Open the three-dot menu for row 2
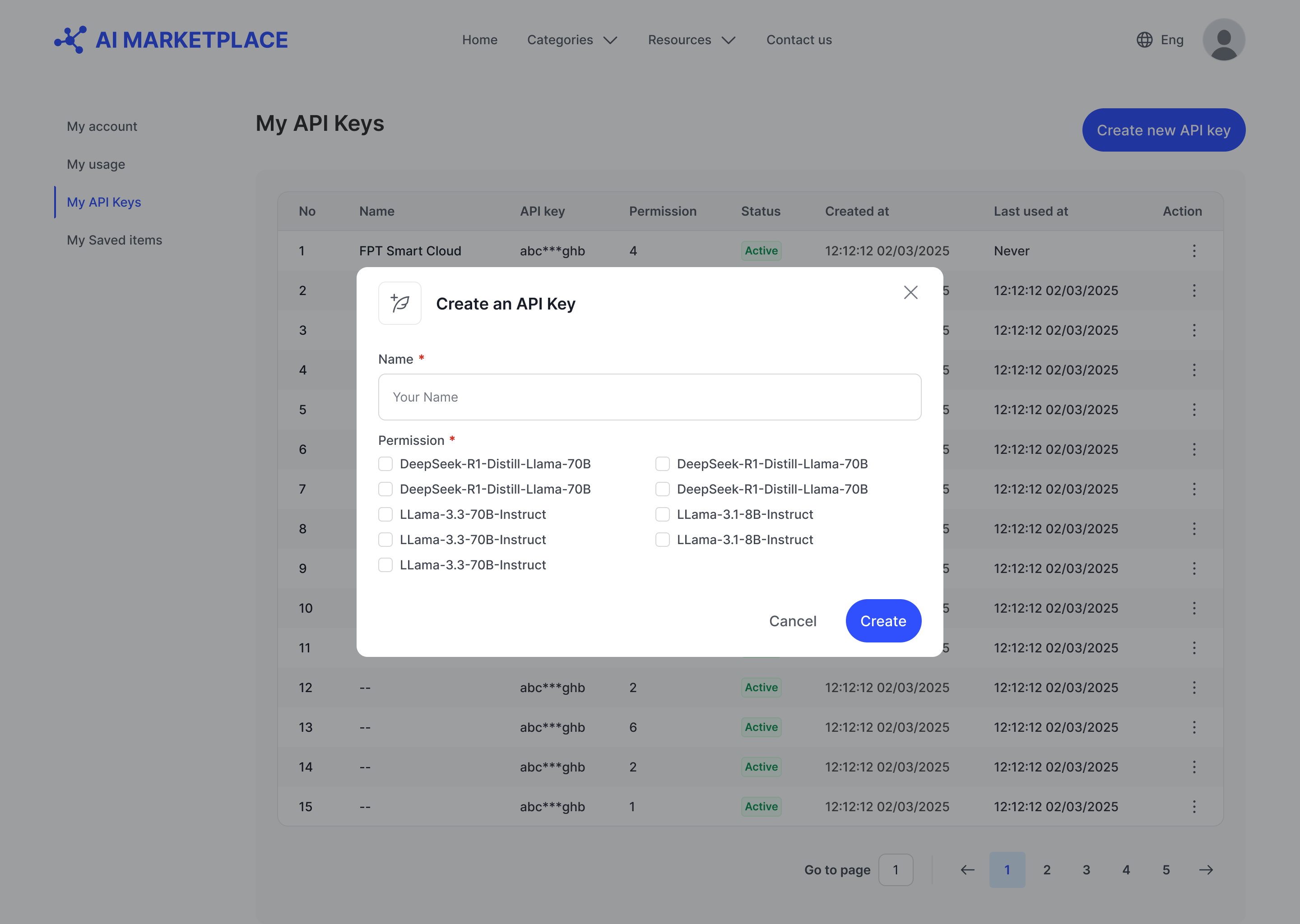The height and width of the screenshot is (924, 1300). [x=1194, y=291]
